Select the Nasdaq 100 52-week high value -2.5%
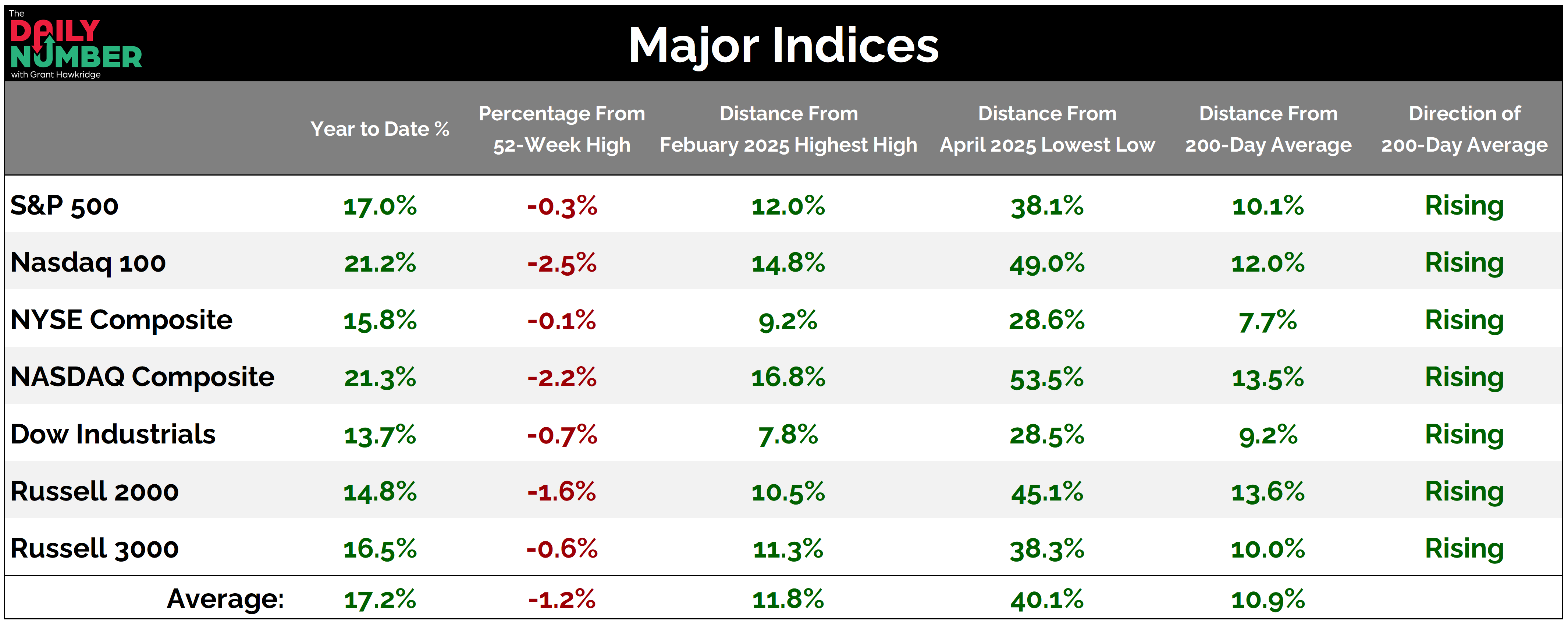 (x=562, y=263)
